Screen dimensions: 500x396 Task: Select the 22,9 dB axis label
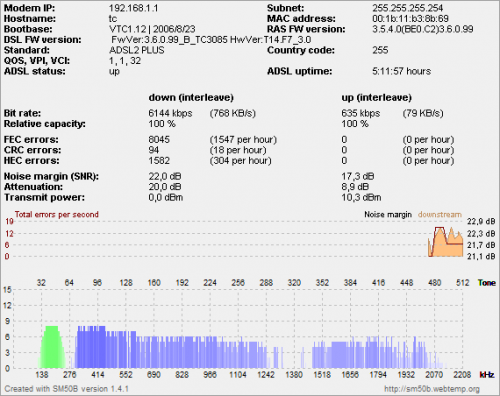tap(481, 222)
